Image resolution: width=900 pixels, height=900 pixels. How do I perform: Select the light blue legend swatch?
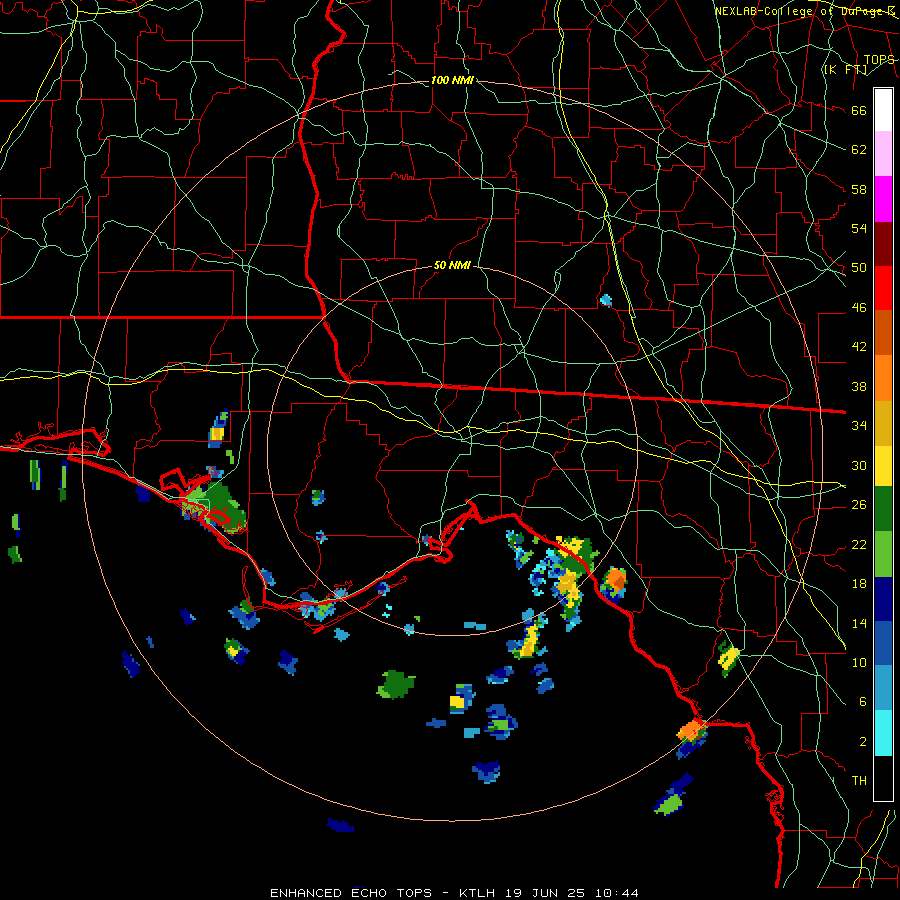click(x=883, y=688)
